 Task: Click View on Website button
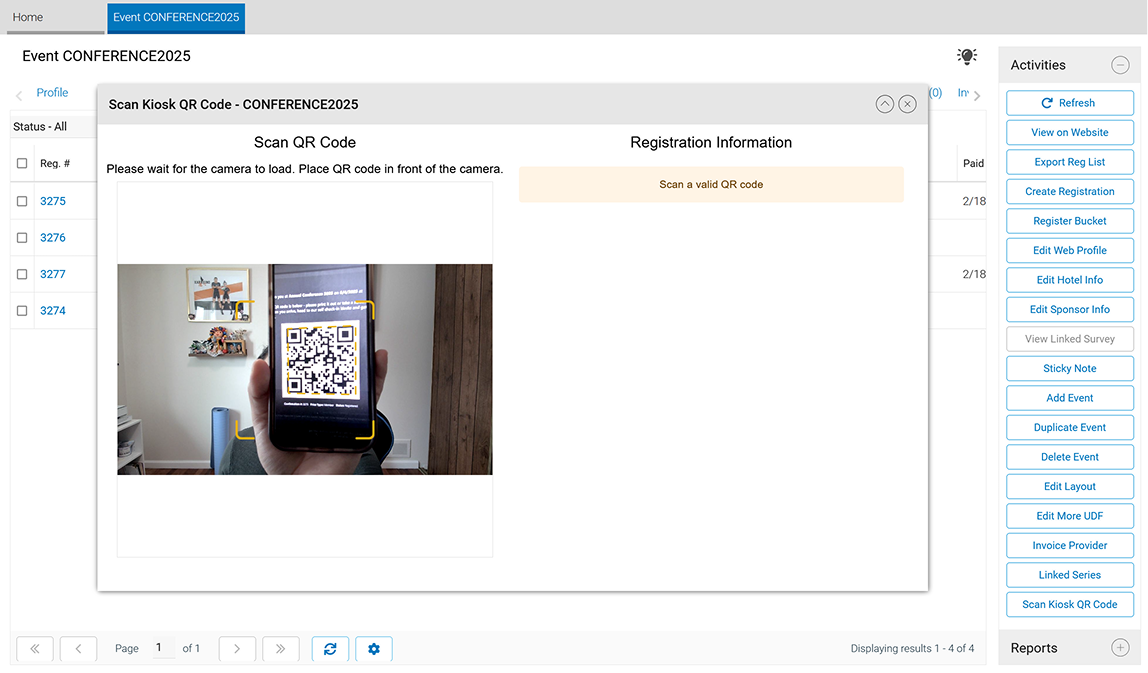point(1070,133)
